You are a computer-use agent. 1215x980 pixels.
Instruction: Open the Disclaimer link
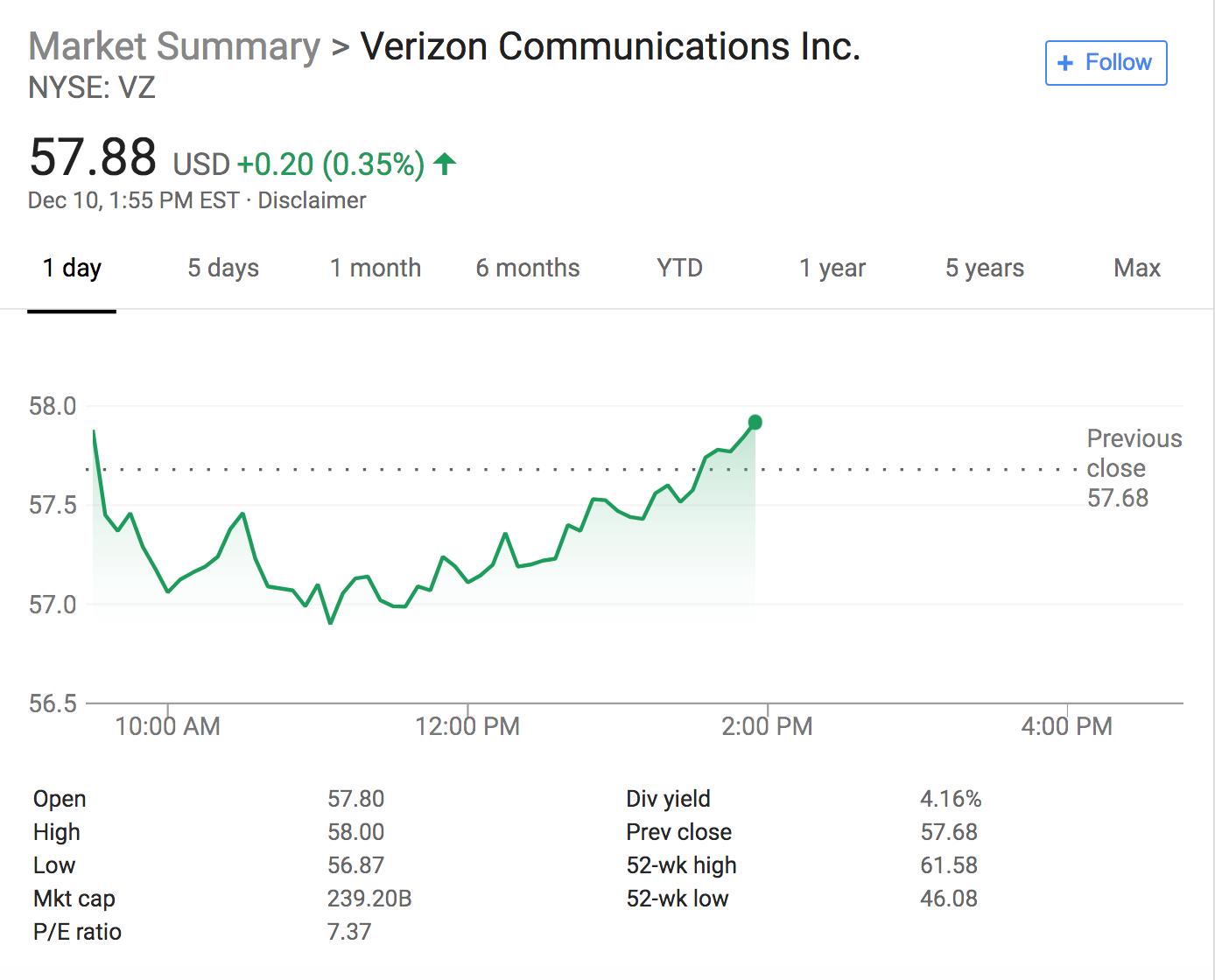(312, 200)
